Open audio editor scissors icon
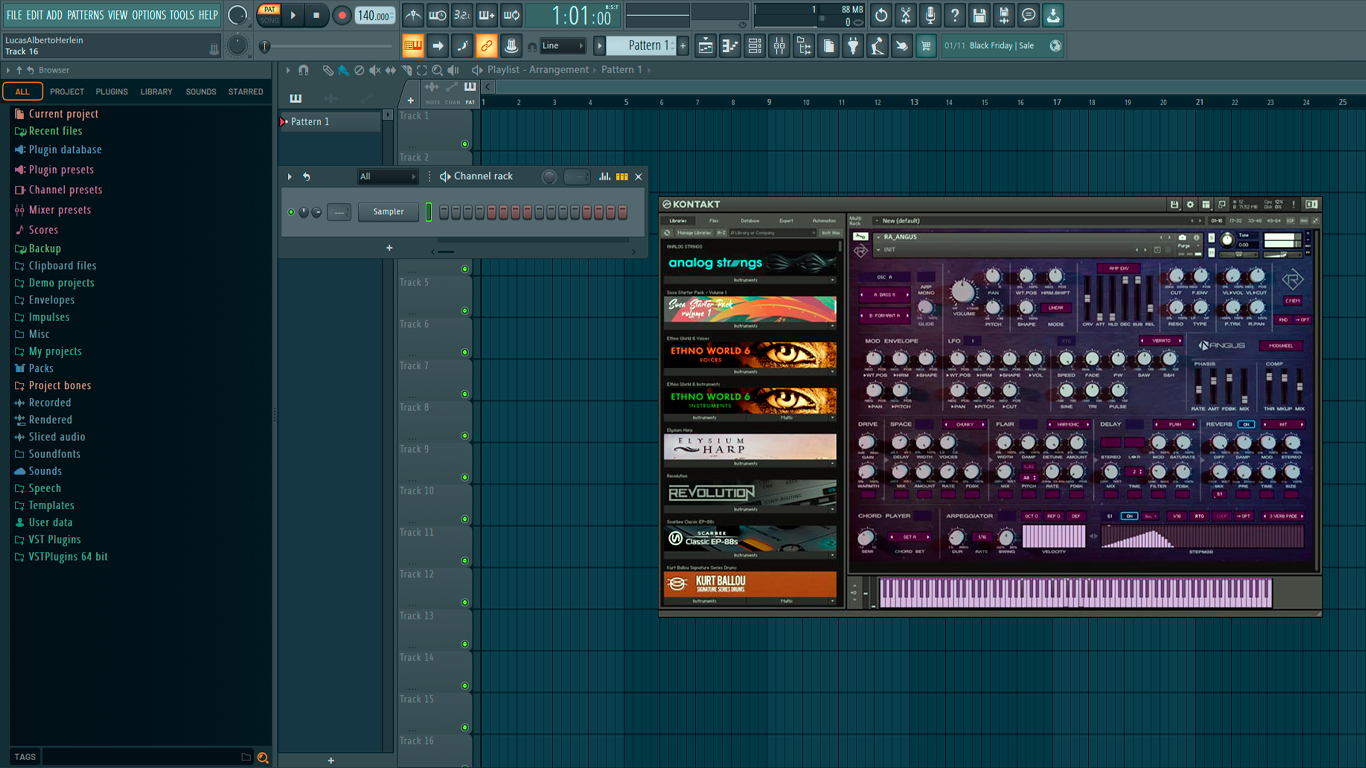Image resolution: width=1366 pixels, height=768 pixels. (x=905, y=16)
